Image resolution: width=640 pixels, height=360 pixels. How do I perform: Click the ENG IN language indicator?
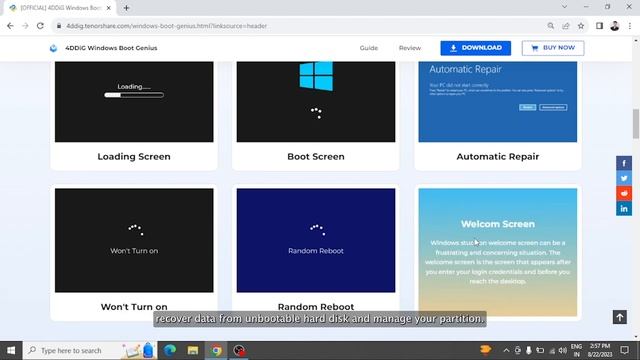click(x=576, y=350)
